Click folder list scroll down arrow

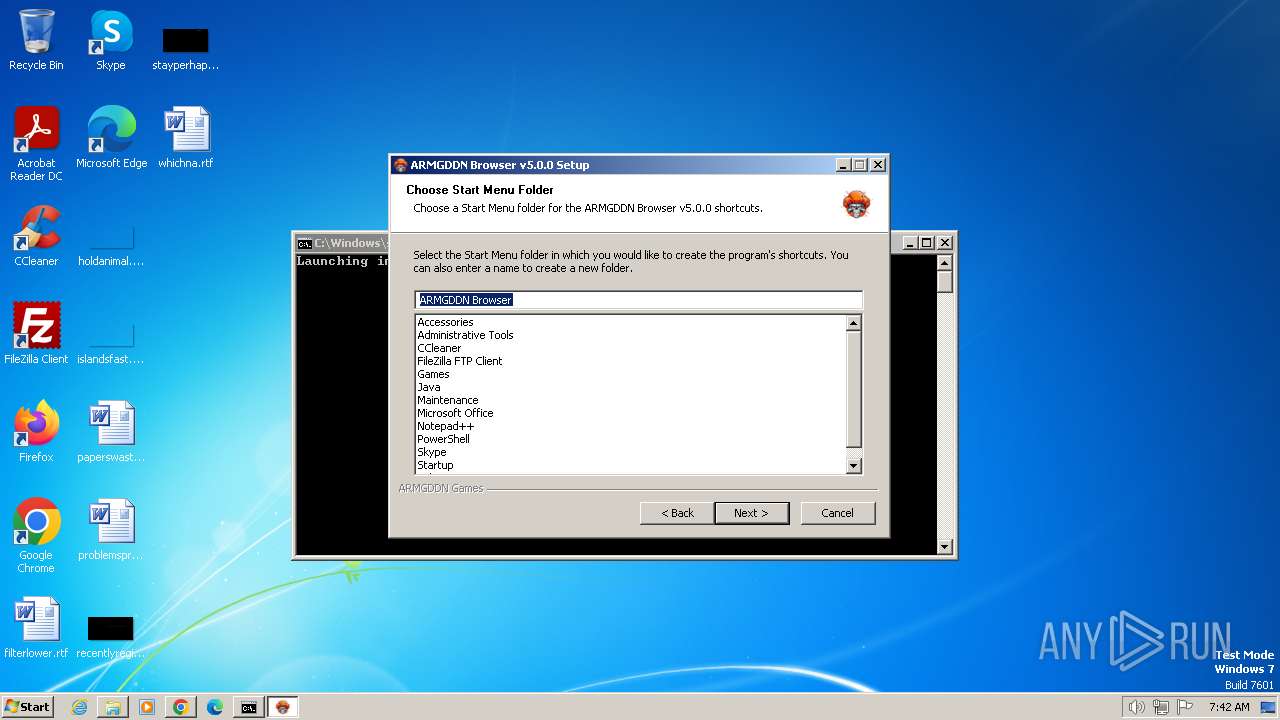[853, 465]
